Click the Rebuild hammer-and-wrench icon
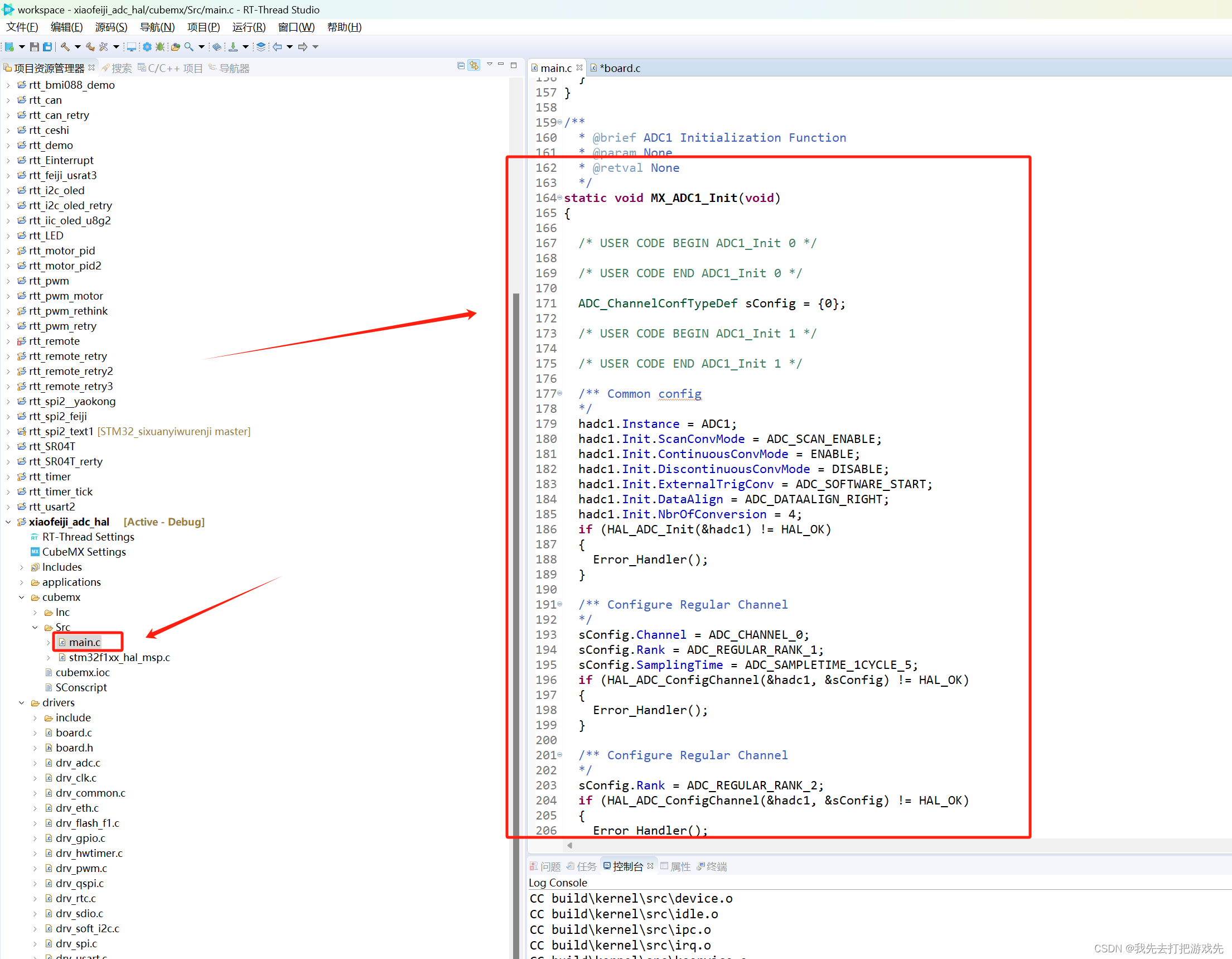The width and height of the screenshot is (1232, 959). [90, 47]
